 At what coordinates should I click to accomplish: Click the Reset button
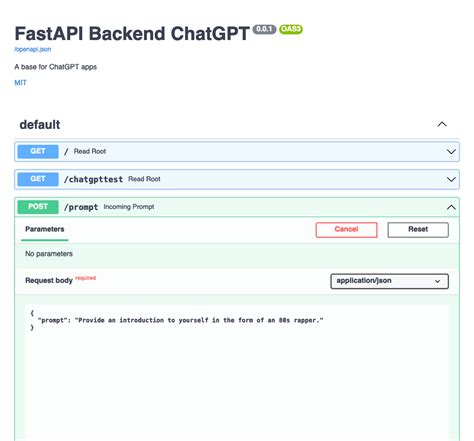(418, 230)
